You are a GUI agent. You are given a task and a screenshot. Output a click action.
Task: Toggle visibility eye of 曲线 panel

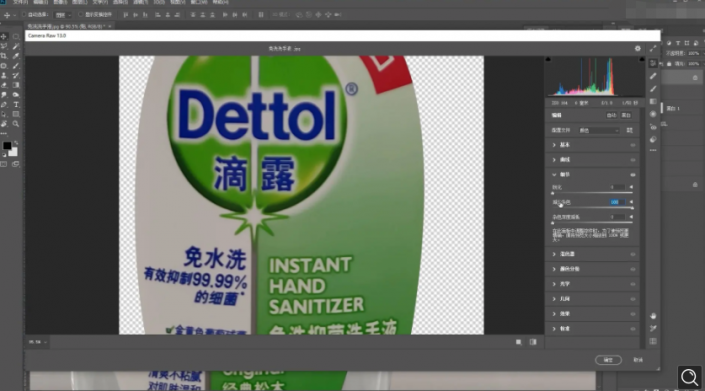[633, 160]
